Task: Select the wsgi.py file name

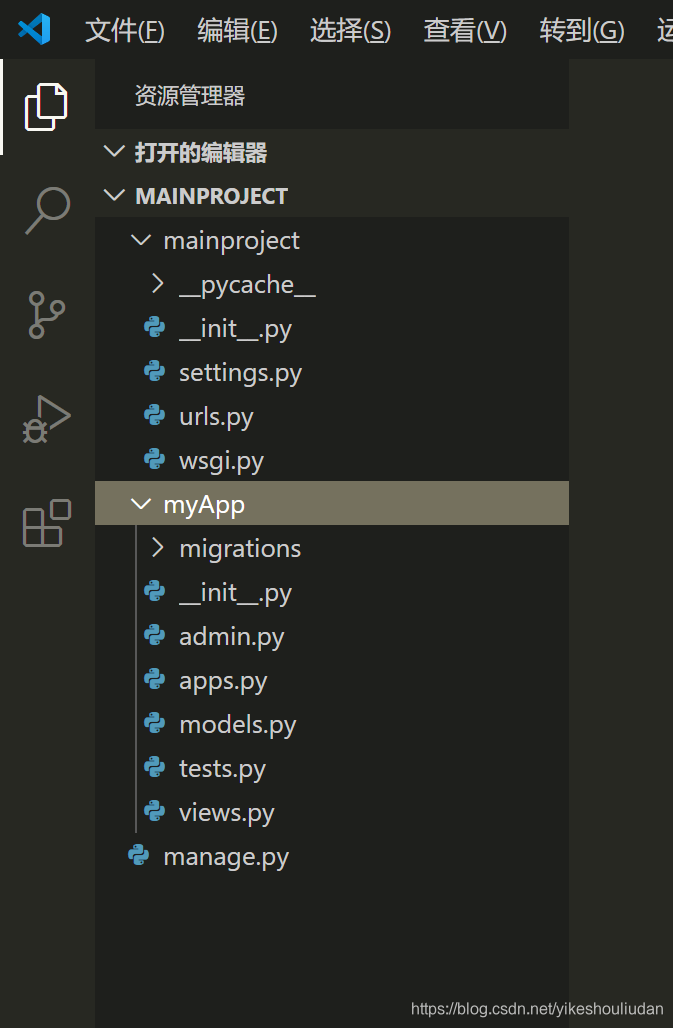Action: (221, 461)
